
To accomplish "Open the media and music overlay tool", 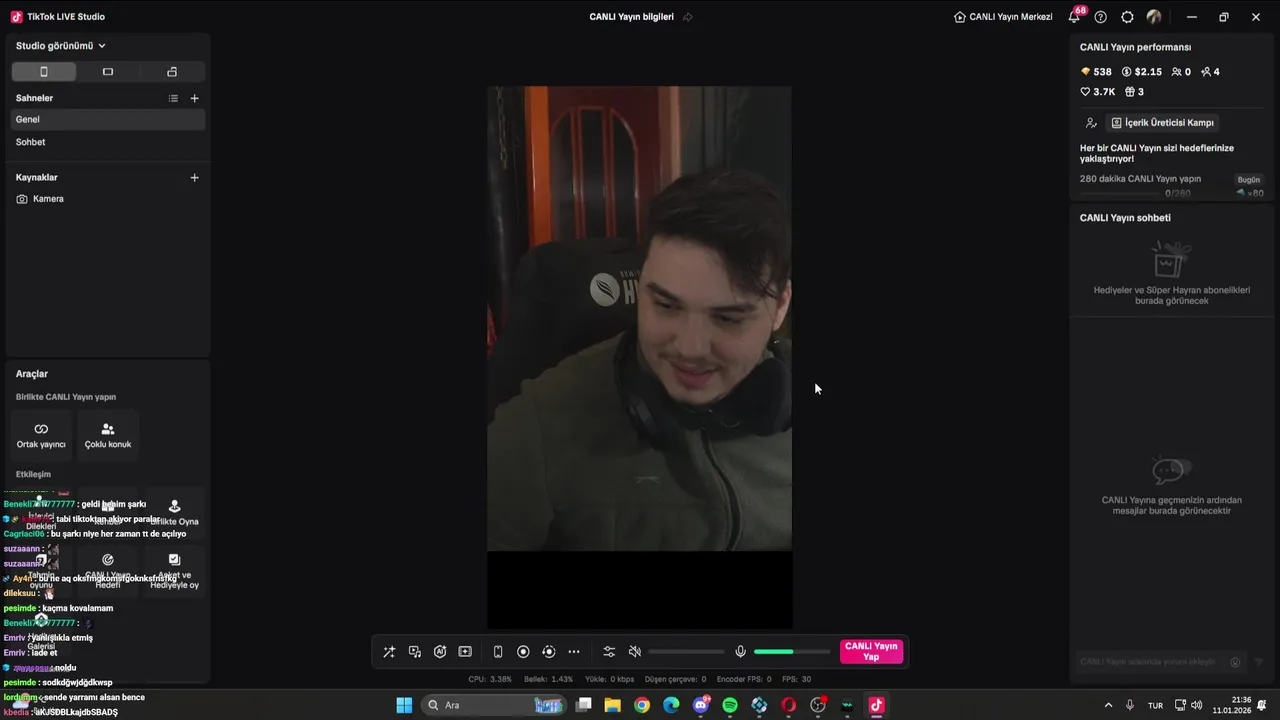I will [x=415, y=652].
